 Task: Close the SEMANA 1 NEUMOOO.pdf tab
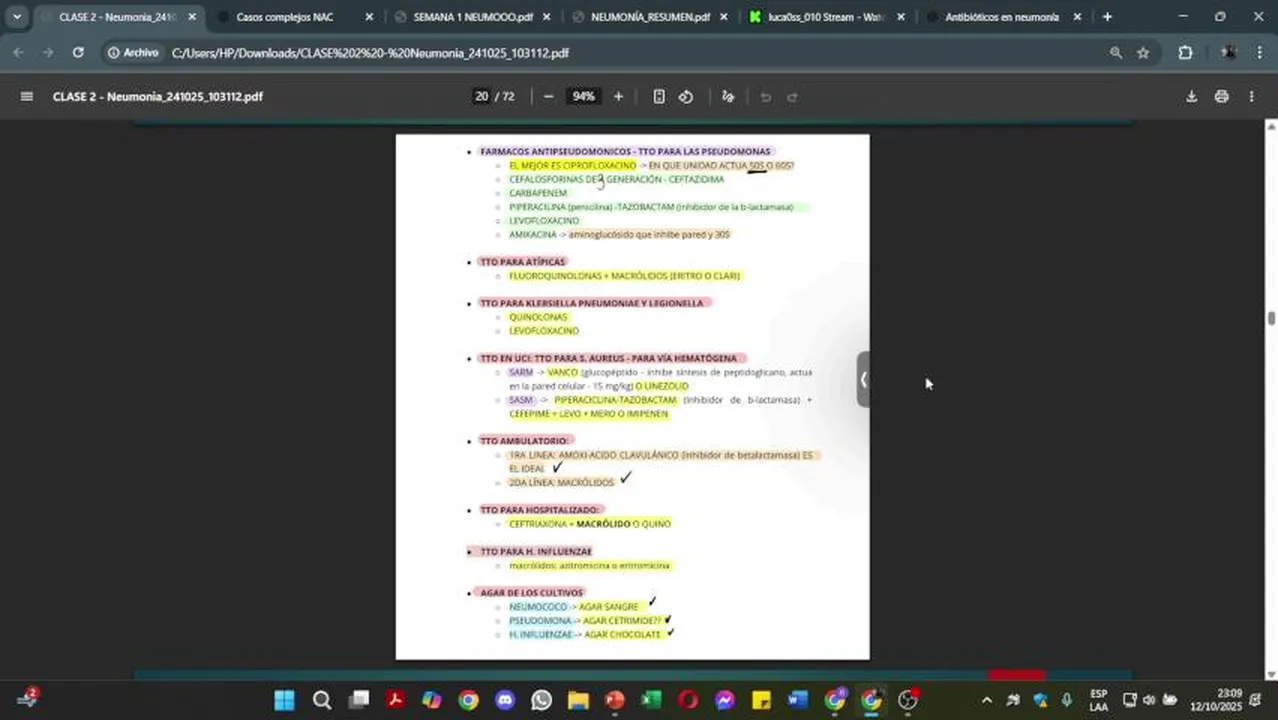click(547, 17)
